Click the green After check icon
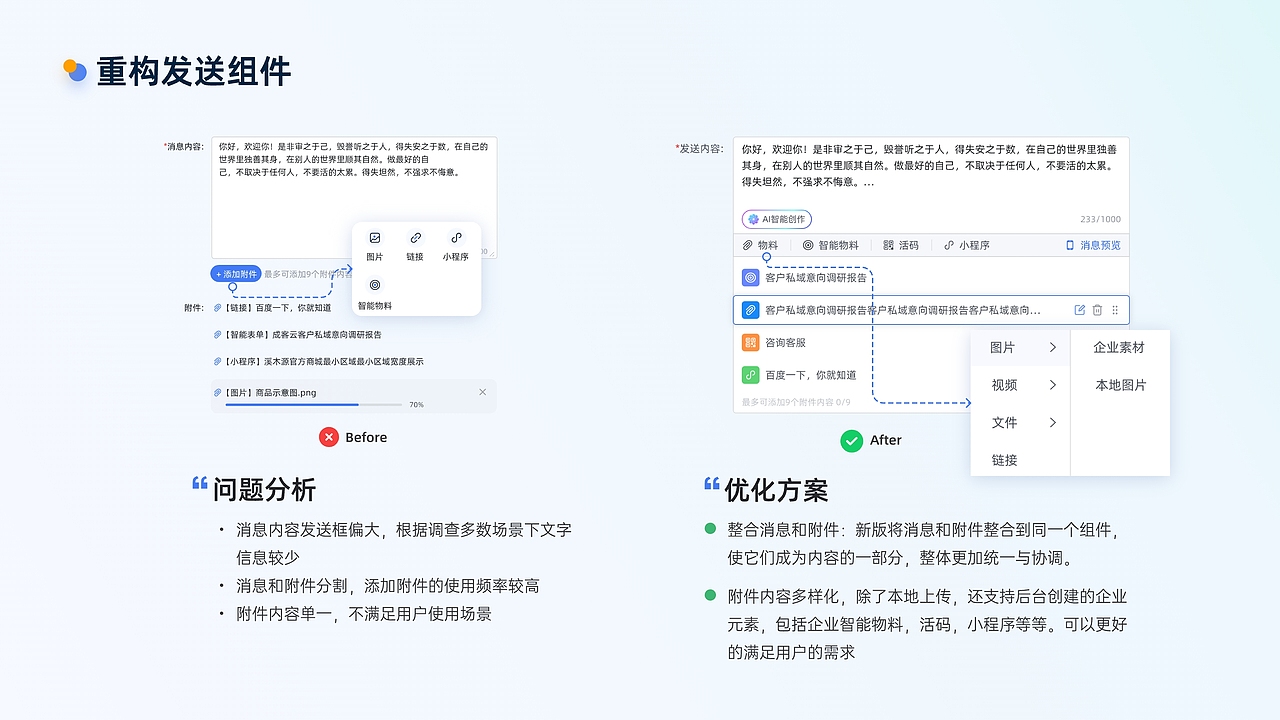Image resolution: width=1280 pixels, height=720 pixels. coord(851,440)
